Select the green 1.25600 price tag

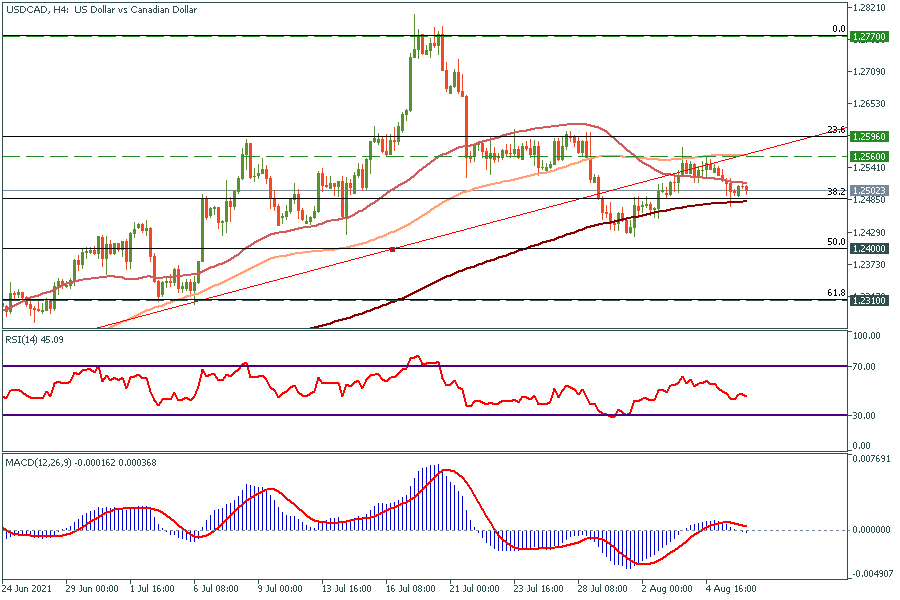click(x=866, y=156)
